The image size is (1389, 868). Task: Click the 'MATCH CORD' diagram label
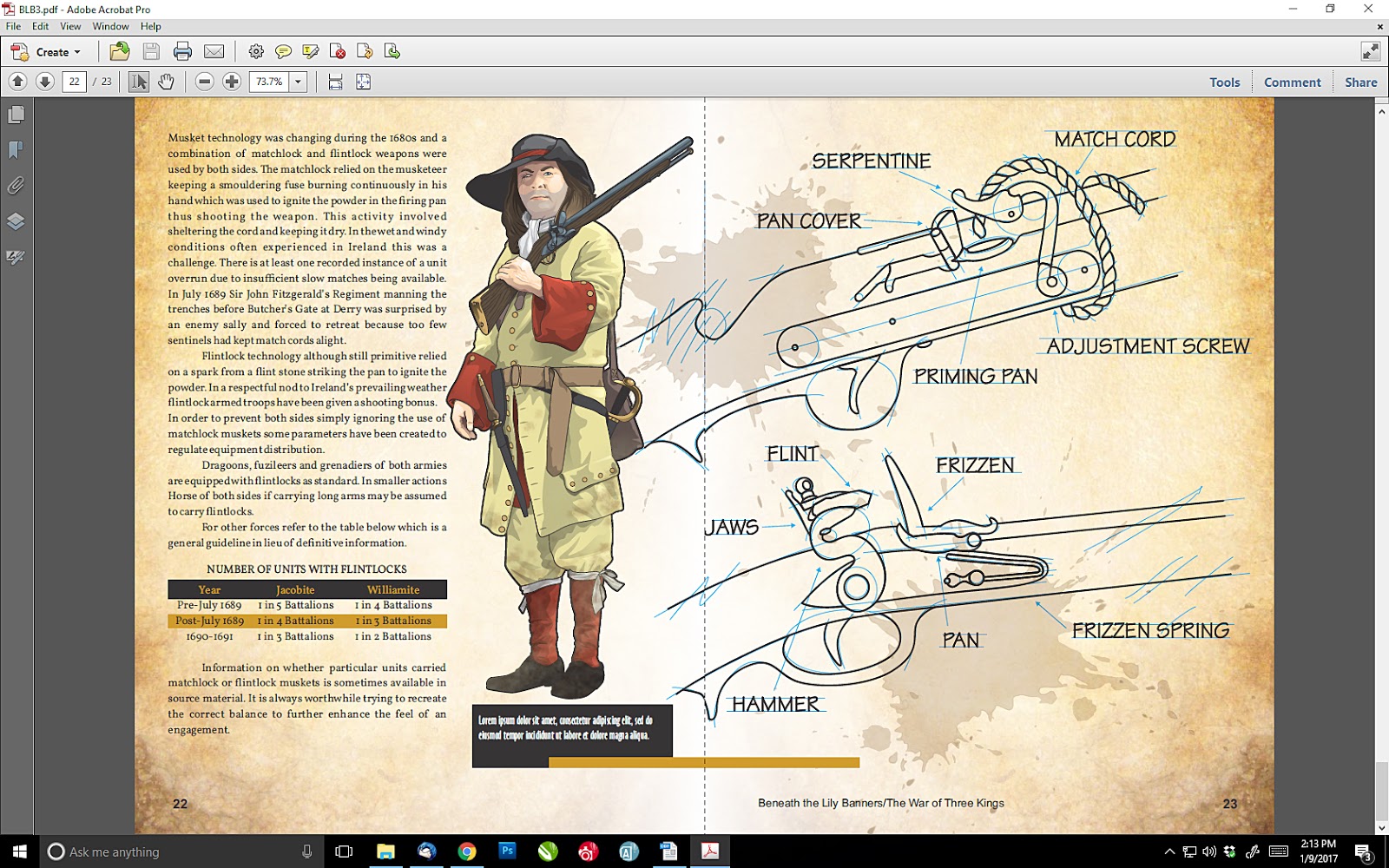(1115, 139)
